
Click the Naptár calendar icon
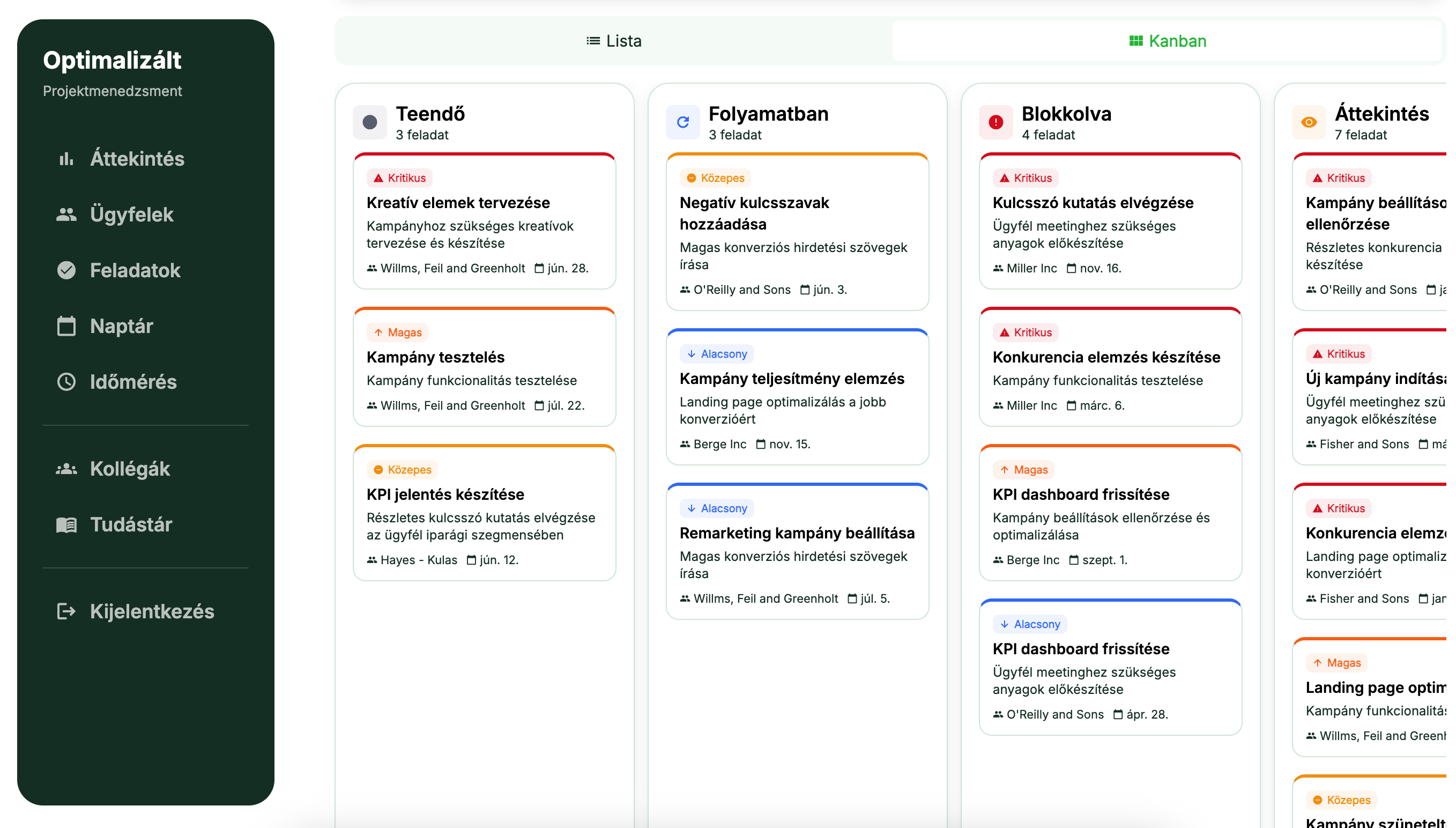click(66, 326)
